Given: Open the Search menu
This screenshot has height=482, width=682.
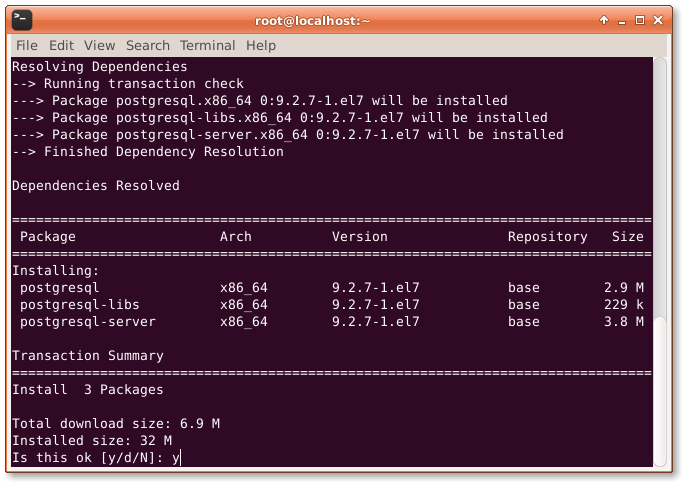Looking at the screenshot, I should (148, 45).
